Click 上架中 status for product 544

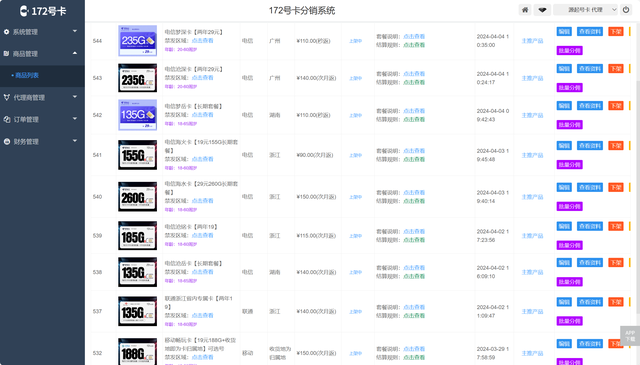pos(355,41)
